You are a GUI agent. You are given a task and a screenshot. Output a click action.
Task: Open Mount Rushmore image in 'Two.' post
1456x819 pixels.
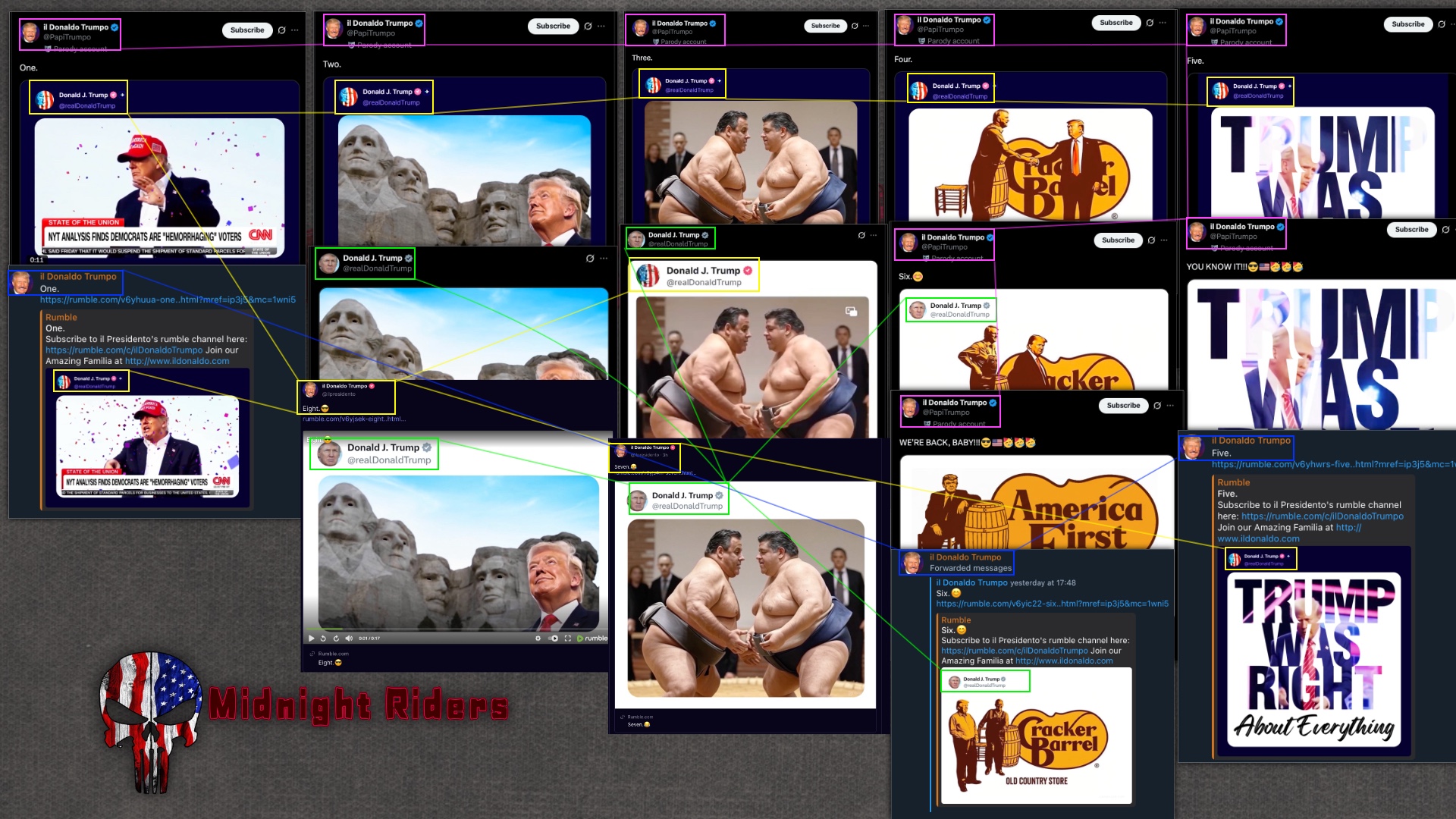(x=464, y=180)
